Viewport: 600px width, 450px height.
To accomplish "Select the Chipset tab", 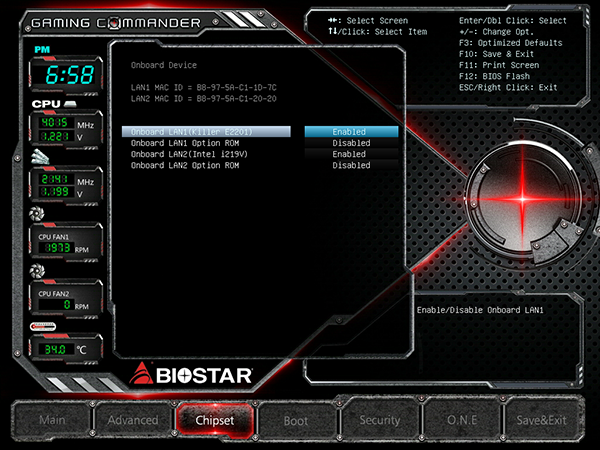I will coord(215,420).
